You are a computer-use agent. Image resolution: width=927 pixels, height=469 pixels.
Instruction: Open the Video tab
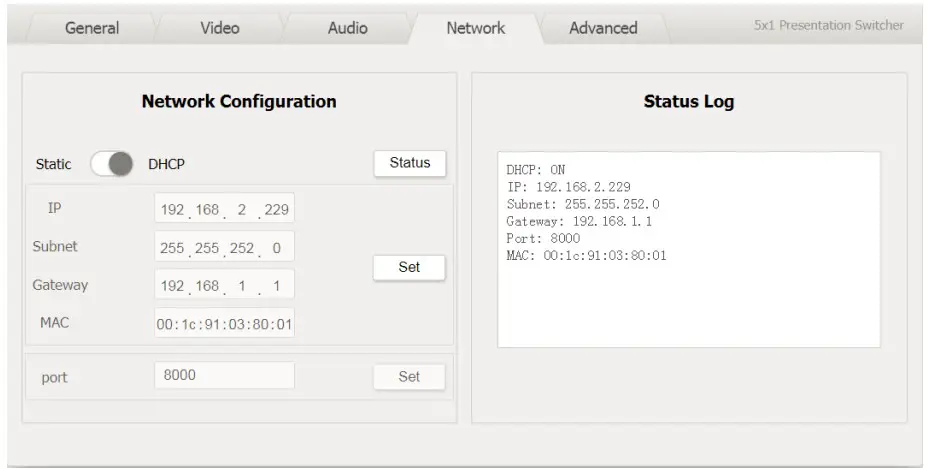pyautogui.click(x=219, y=28)
